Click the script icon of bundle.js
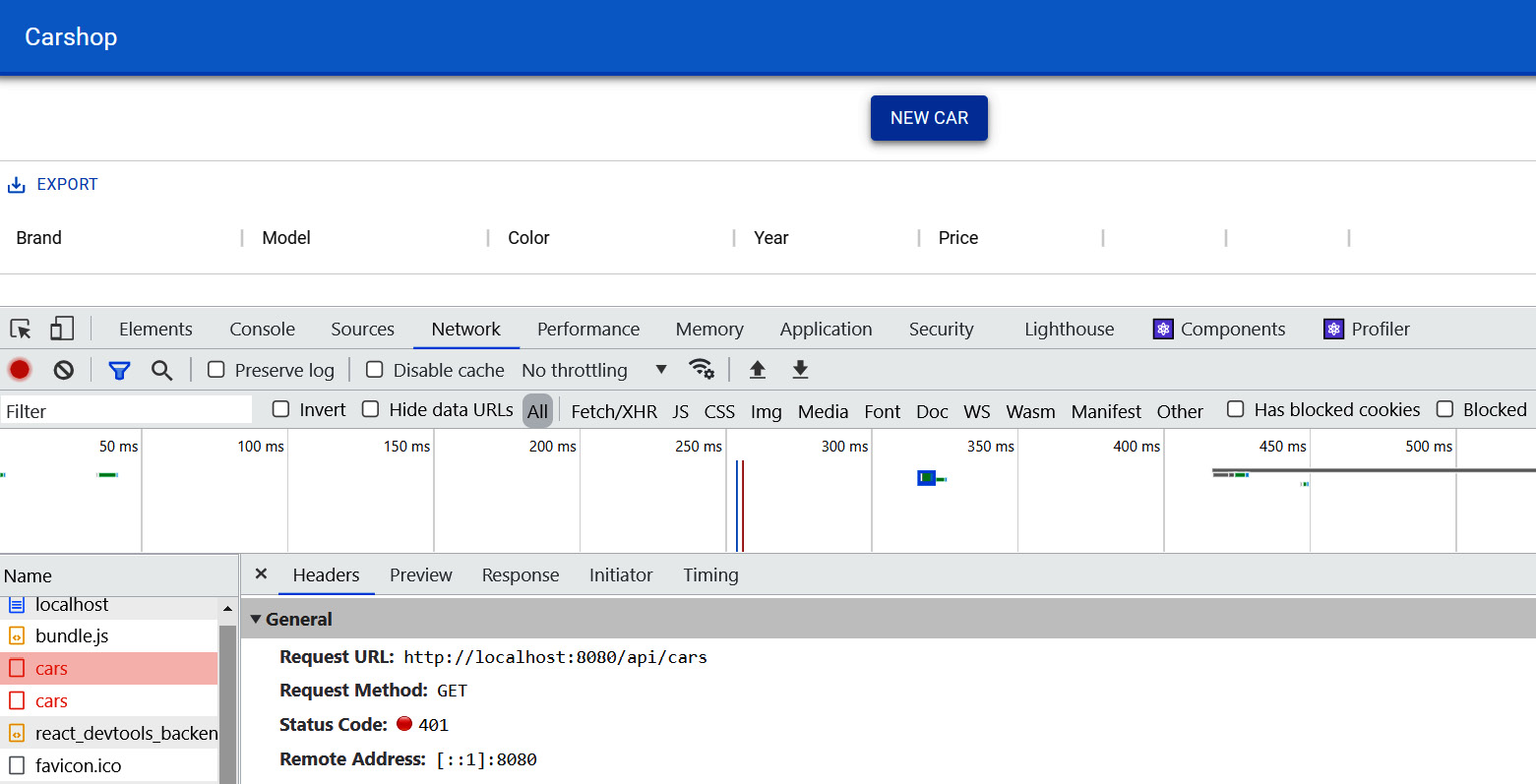Screen dimensions: 1536x784 tap(17, 636)
